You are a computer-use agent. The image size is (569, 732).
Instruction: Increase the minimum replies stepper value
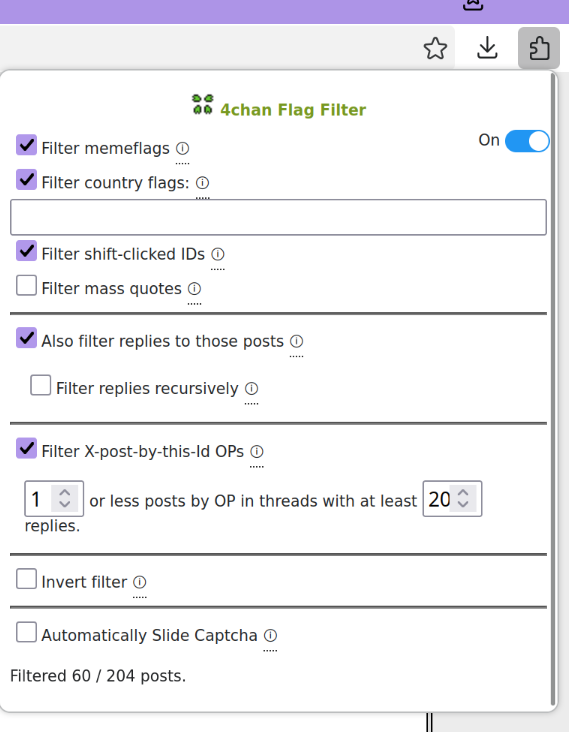coord(463,493)
